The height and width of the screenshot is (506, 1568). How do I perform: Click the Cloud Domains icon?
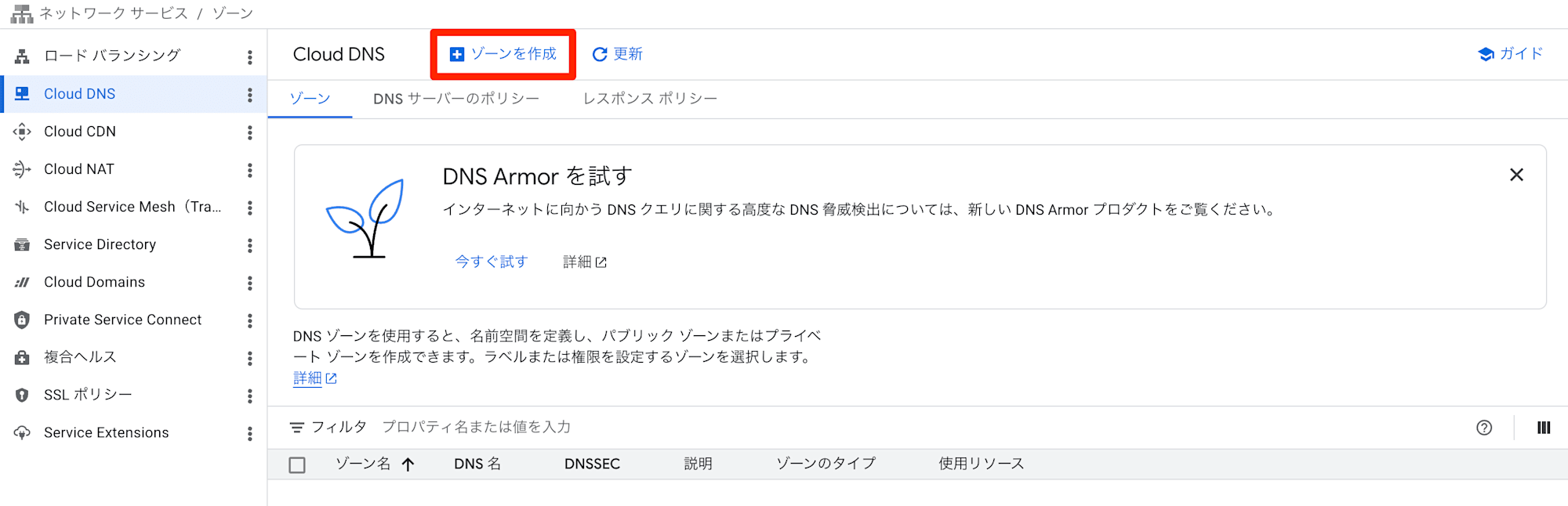click(22, 282)
